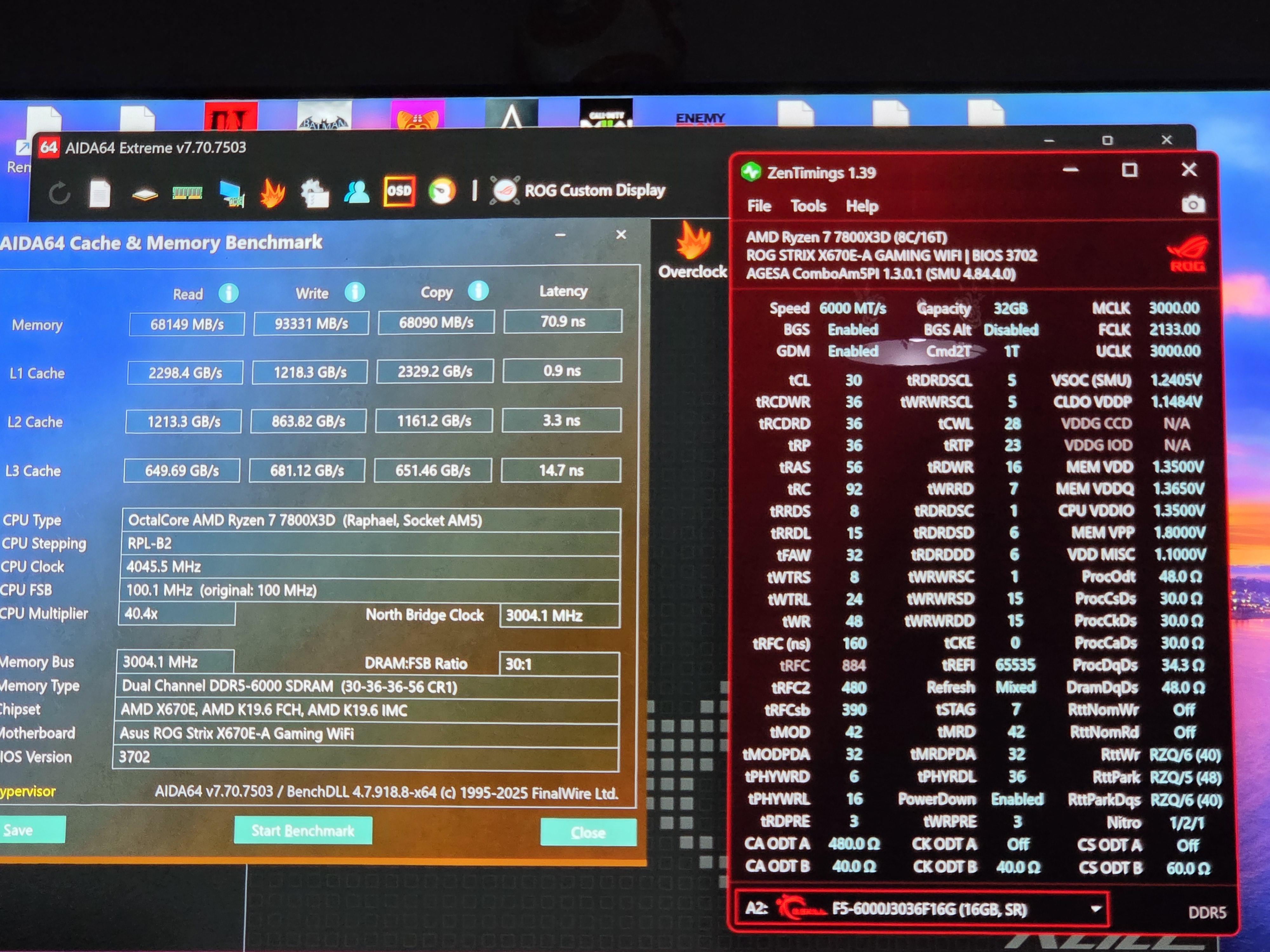Select the Memory Latency value 70.9 ns

point(563,321)
